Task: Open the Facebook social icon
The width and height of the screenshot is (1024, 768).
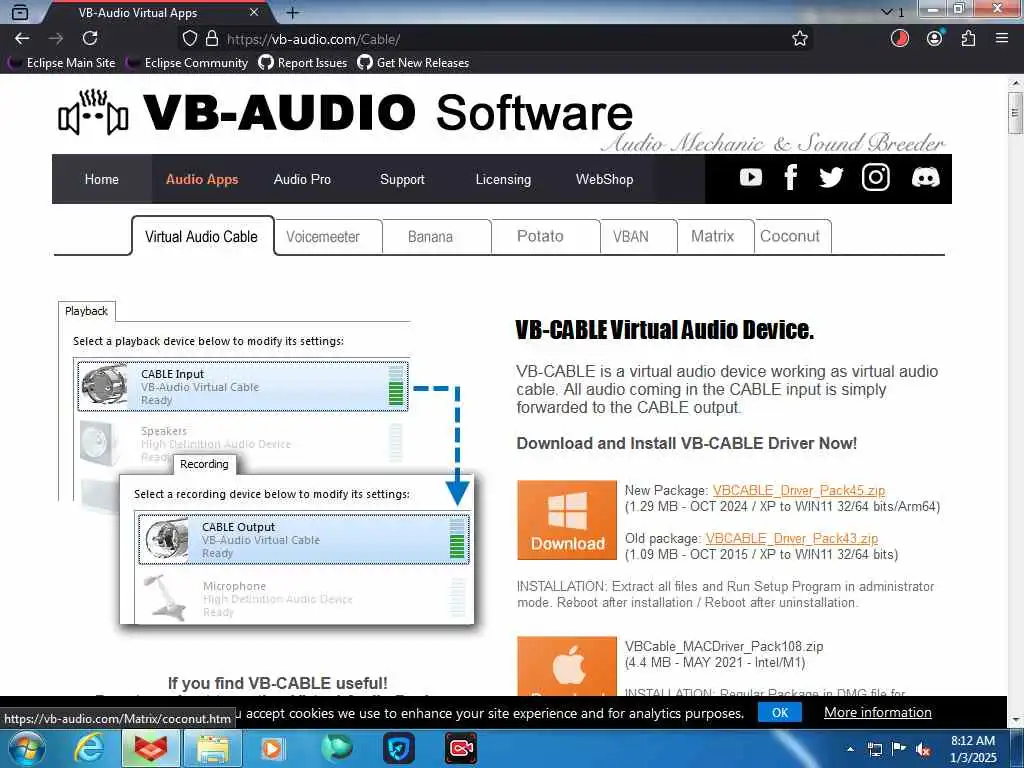Action: [x=790, y=178]
